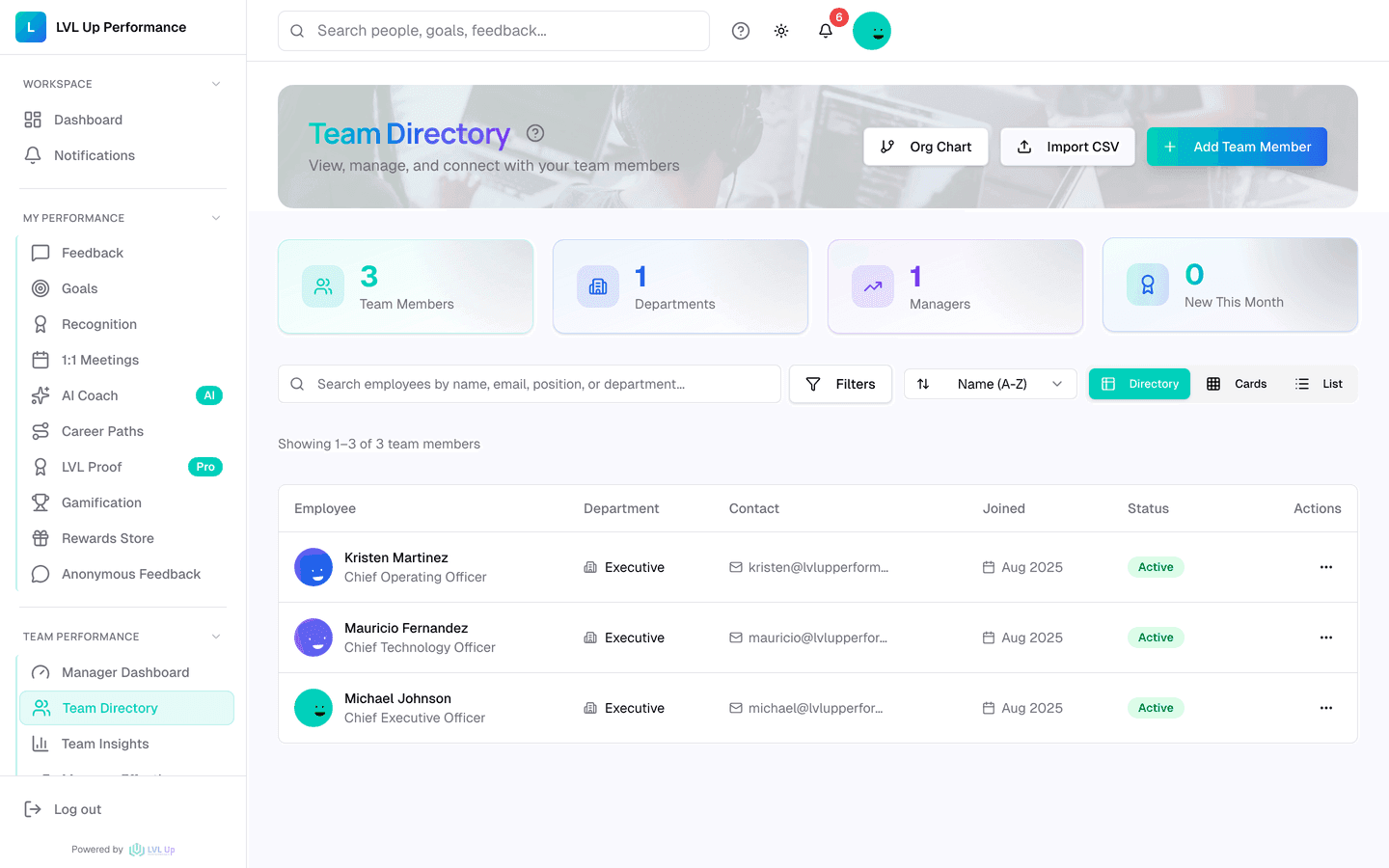This screenshot has height=868, width=1389.
Task: Open actions menu for Kristen Martinez
Action: [x=1326, y=567]
